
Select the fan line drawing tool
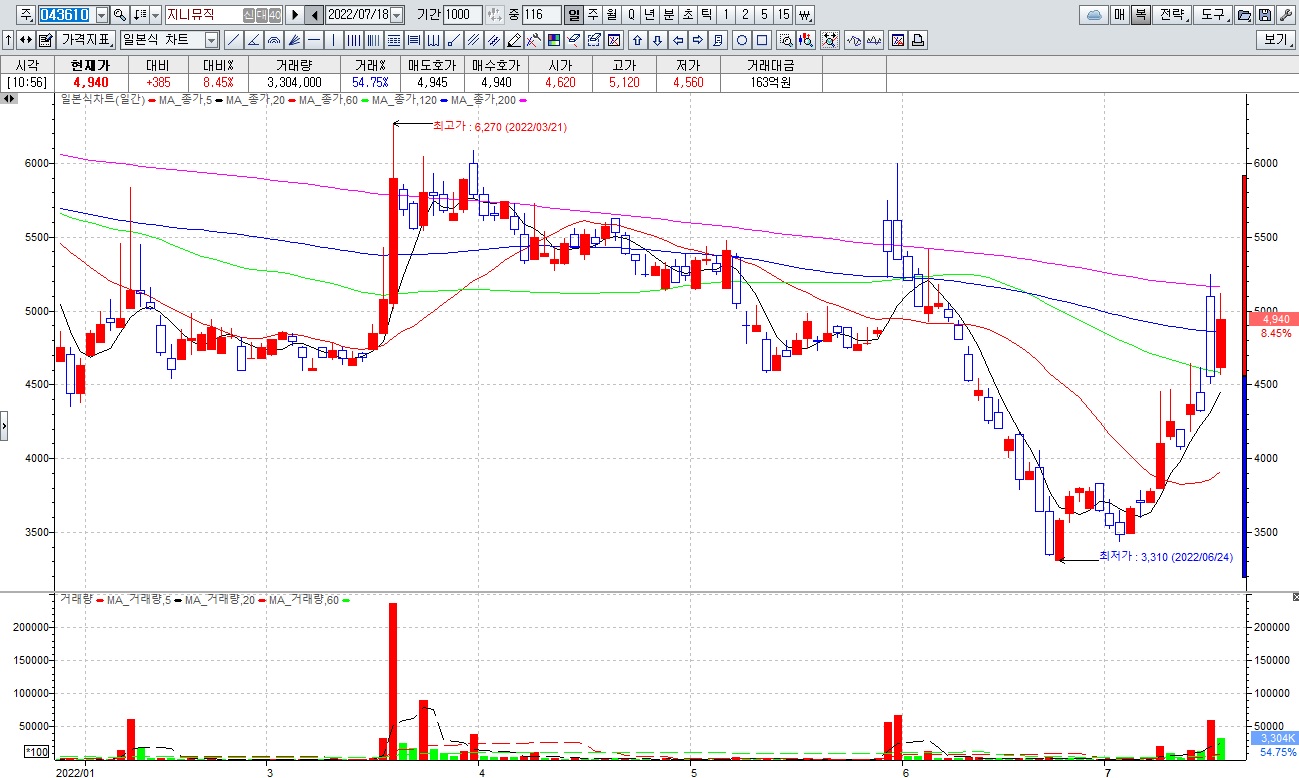(294, 40)
